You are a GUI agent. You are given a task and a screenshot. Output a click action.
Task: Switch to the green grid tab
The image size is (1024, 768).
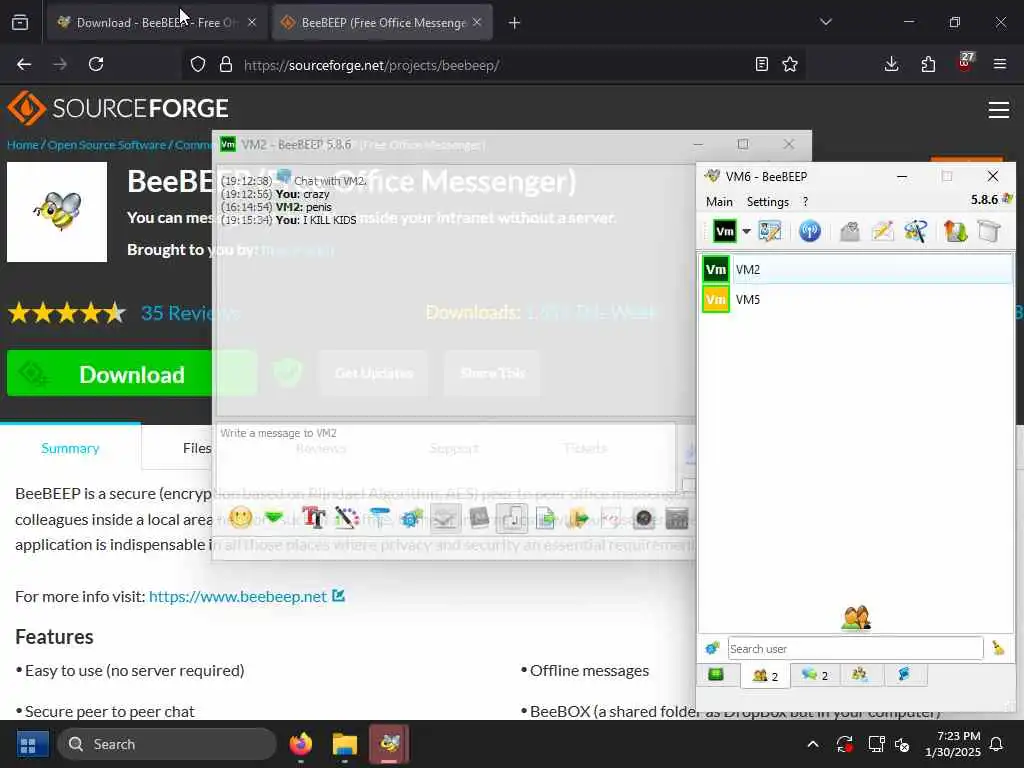coord(716,675)
